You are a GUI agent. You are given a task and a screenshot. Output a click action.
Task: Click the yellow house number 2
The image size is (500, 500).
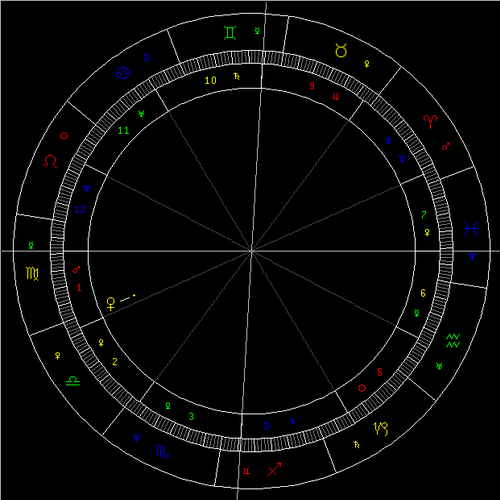[x=115, y=362]
